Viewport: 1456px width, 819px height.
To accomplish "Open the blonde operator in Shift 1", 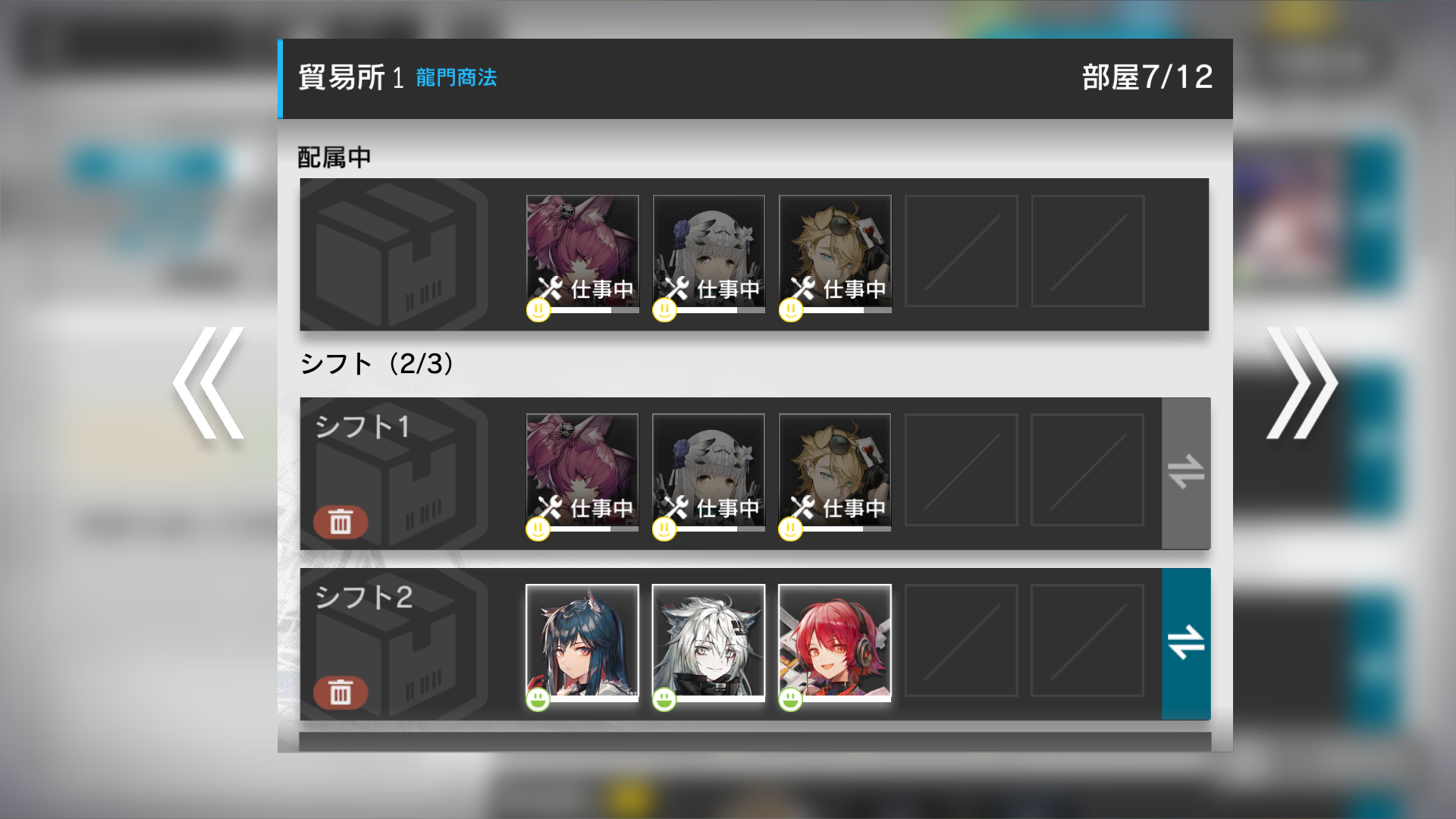I will tap(835, 472).
